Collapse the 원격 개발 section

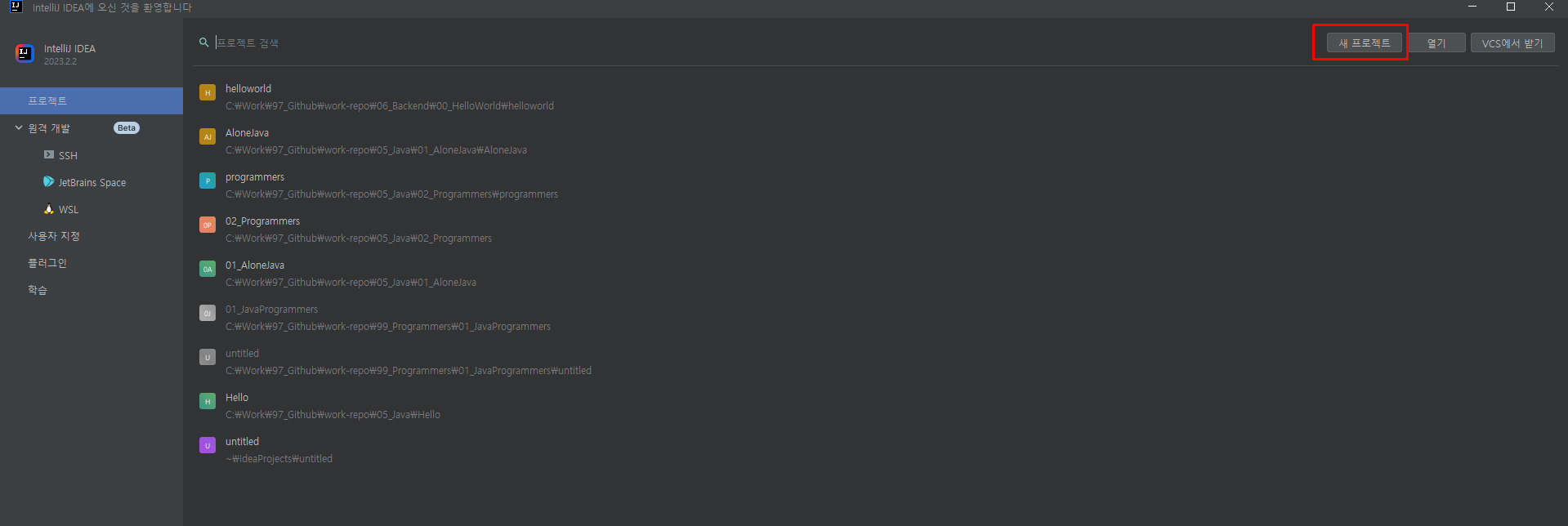[x=19, y=127]
